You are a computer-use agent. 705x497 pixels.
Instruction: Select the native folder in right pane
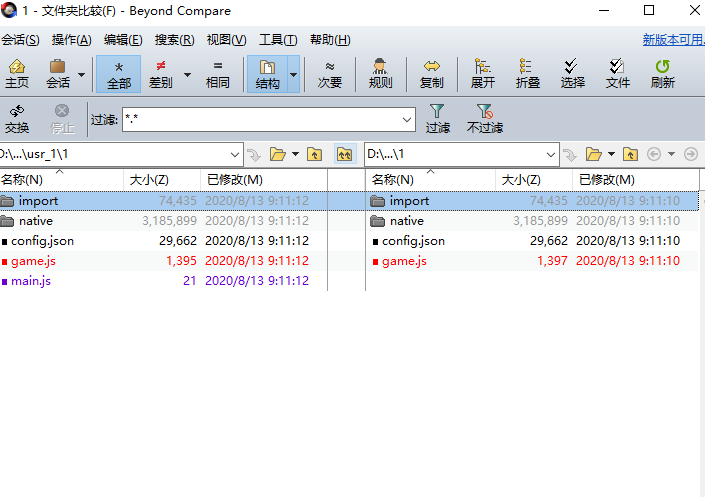pos(533,221)
